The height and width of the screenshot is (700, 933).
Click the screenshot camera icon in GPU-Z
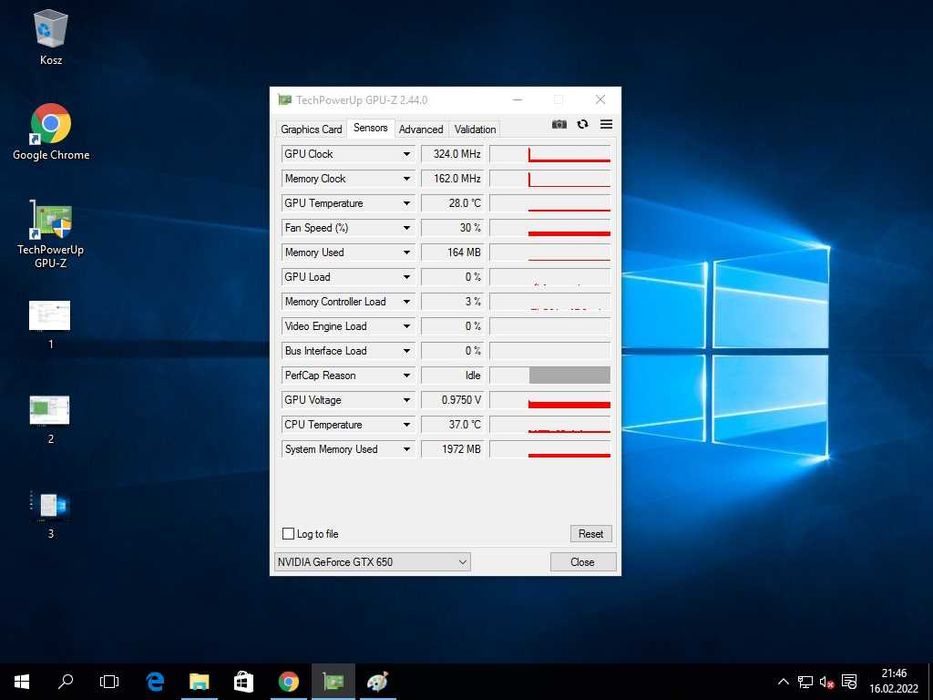[x=559, y=125]
